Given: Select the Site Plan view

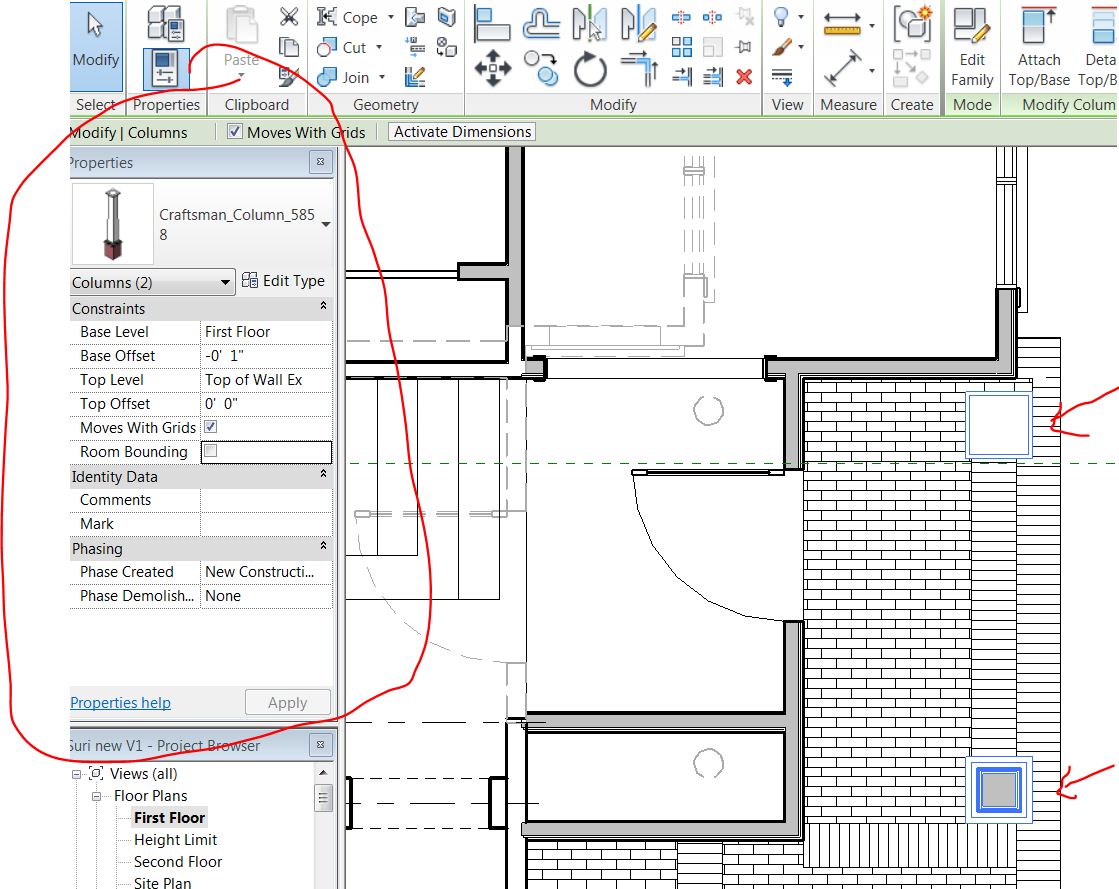Looking at the screenshot, I should tap(162, 882).
